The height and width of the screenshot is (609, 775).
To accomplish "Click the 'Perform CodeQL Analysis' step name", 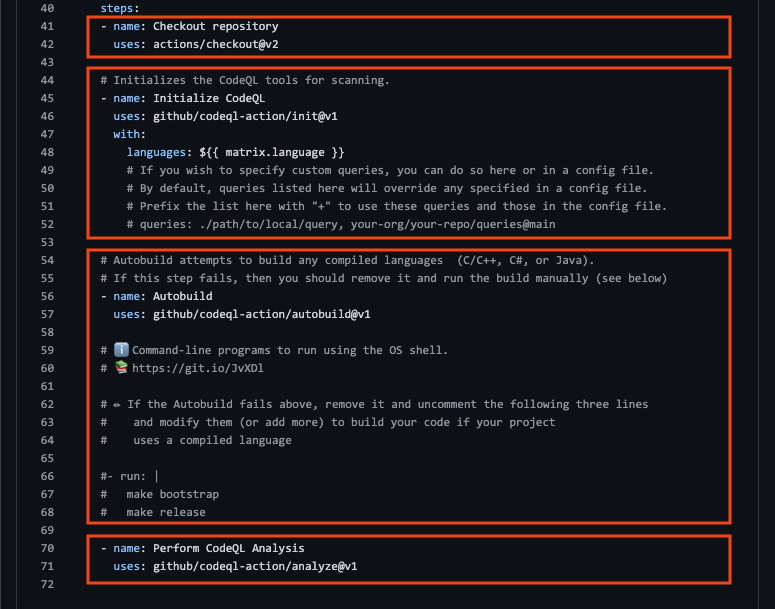I will [x=228, y=548].
